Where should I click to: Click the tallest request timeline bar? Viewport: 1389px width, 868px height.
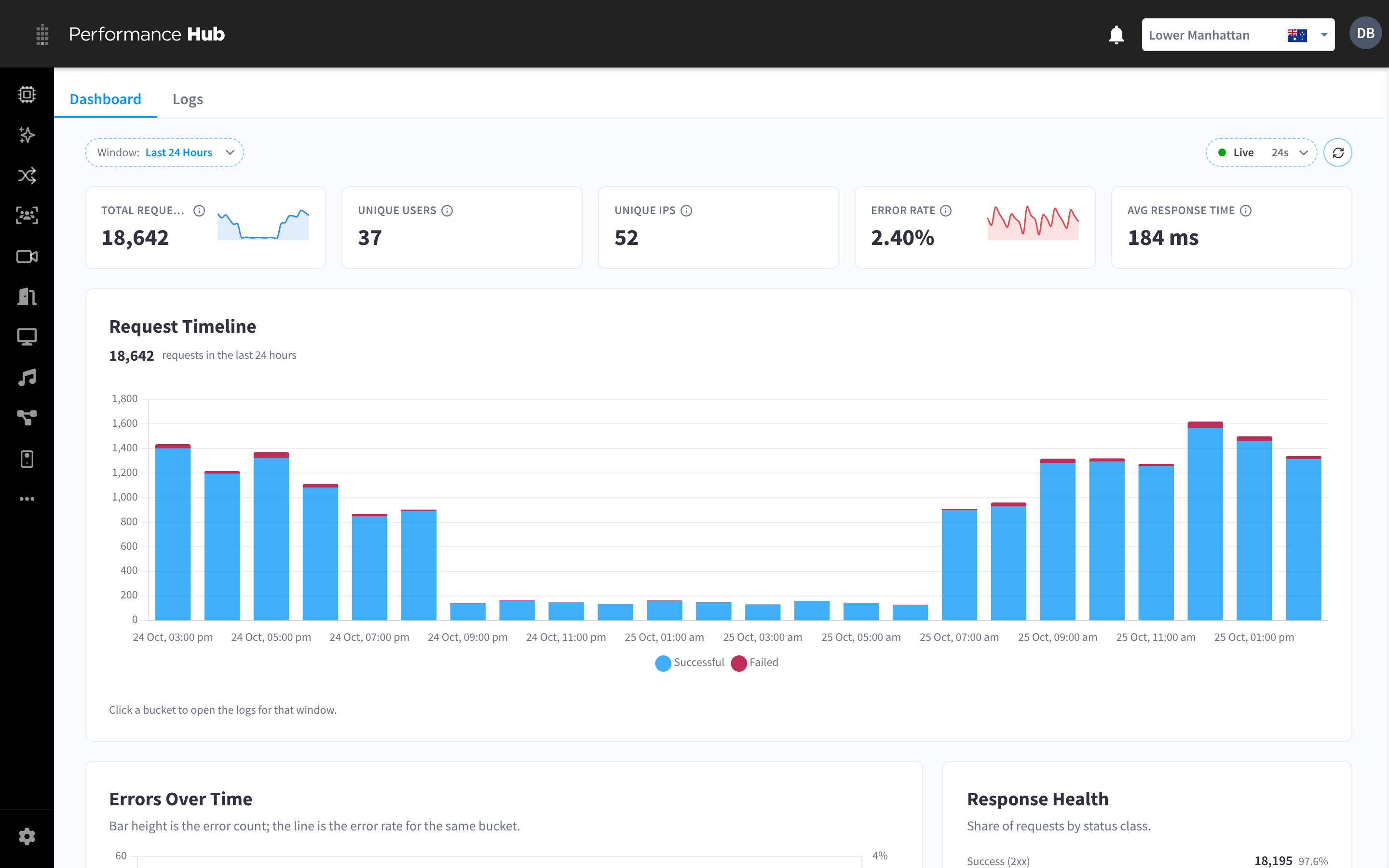pyautogui.click(x=1205, y=521)
